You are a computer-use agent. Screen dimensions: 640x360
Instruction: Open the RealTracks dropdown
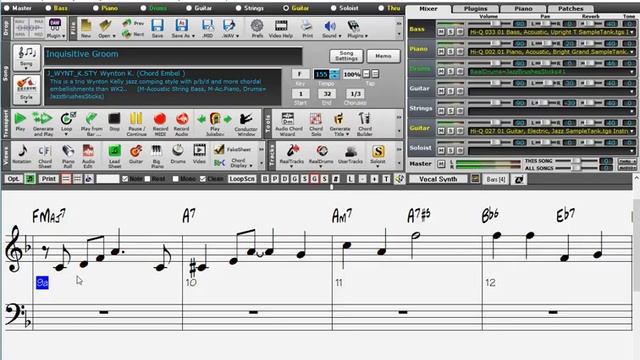pyautogui.click(x=291, y=166)
